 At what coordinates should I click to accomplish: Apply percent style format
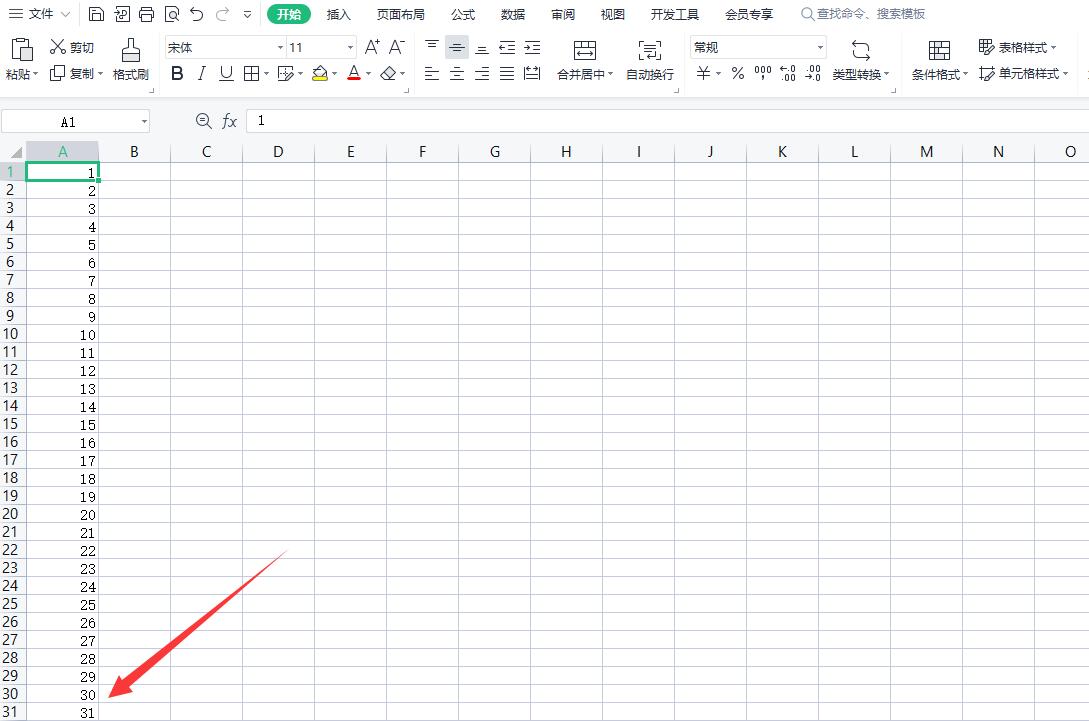(x=738, y=73)
